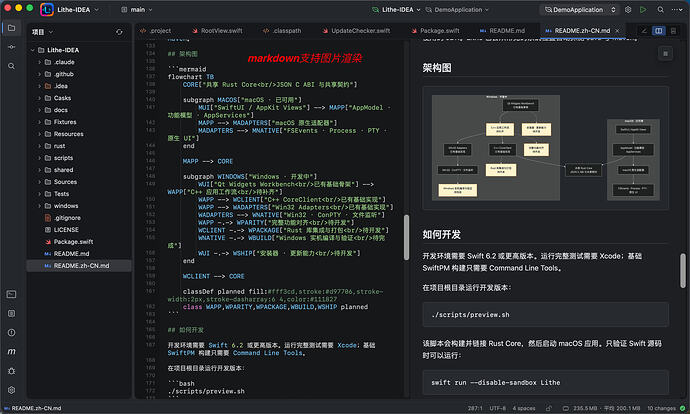The height and width of the screenshot is (414, 690).
Task: Switch to Package.swift editor tab
Action: (x=435, y=31)
